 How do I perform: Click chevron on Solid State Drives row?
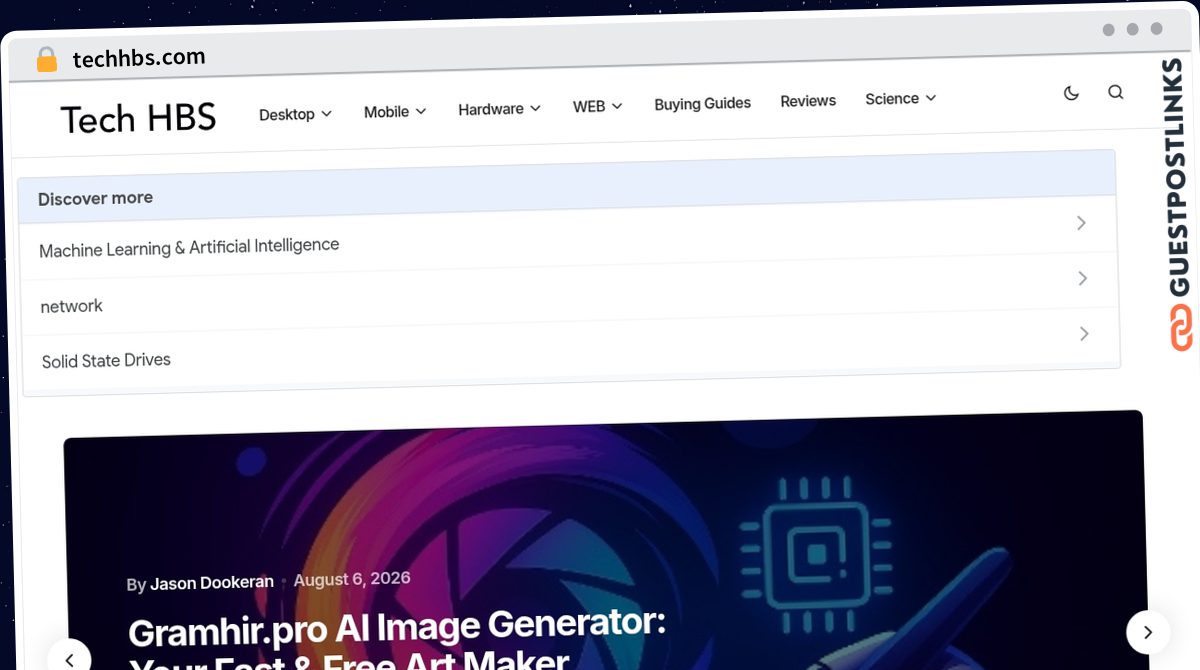pos(1084,333)
